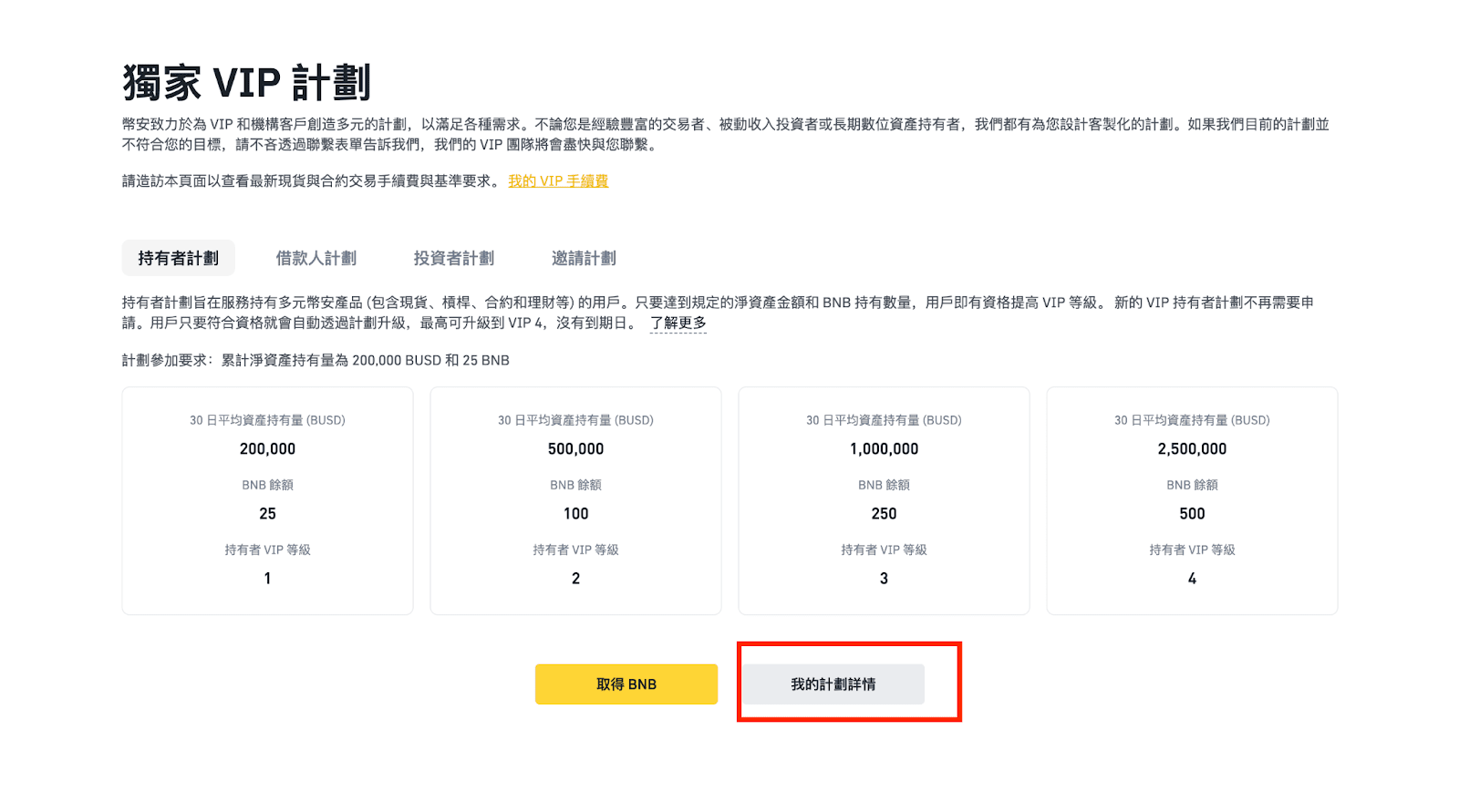Click BNB balance value 250
Screen dimensions: 1459x812
(x=884, y=513)
